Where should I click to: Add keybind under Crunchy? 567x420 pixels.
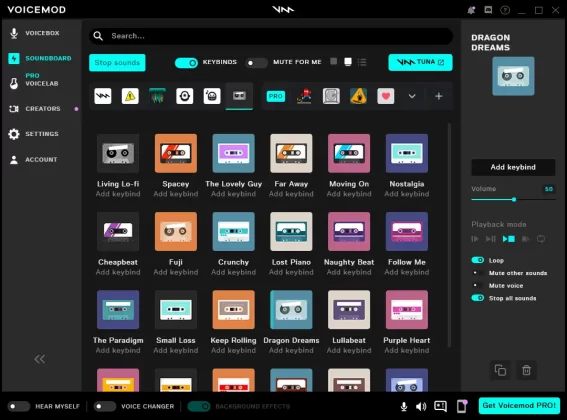pos(234,272)
